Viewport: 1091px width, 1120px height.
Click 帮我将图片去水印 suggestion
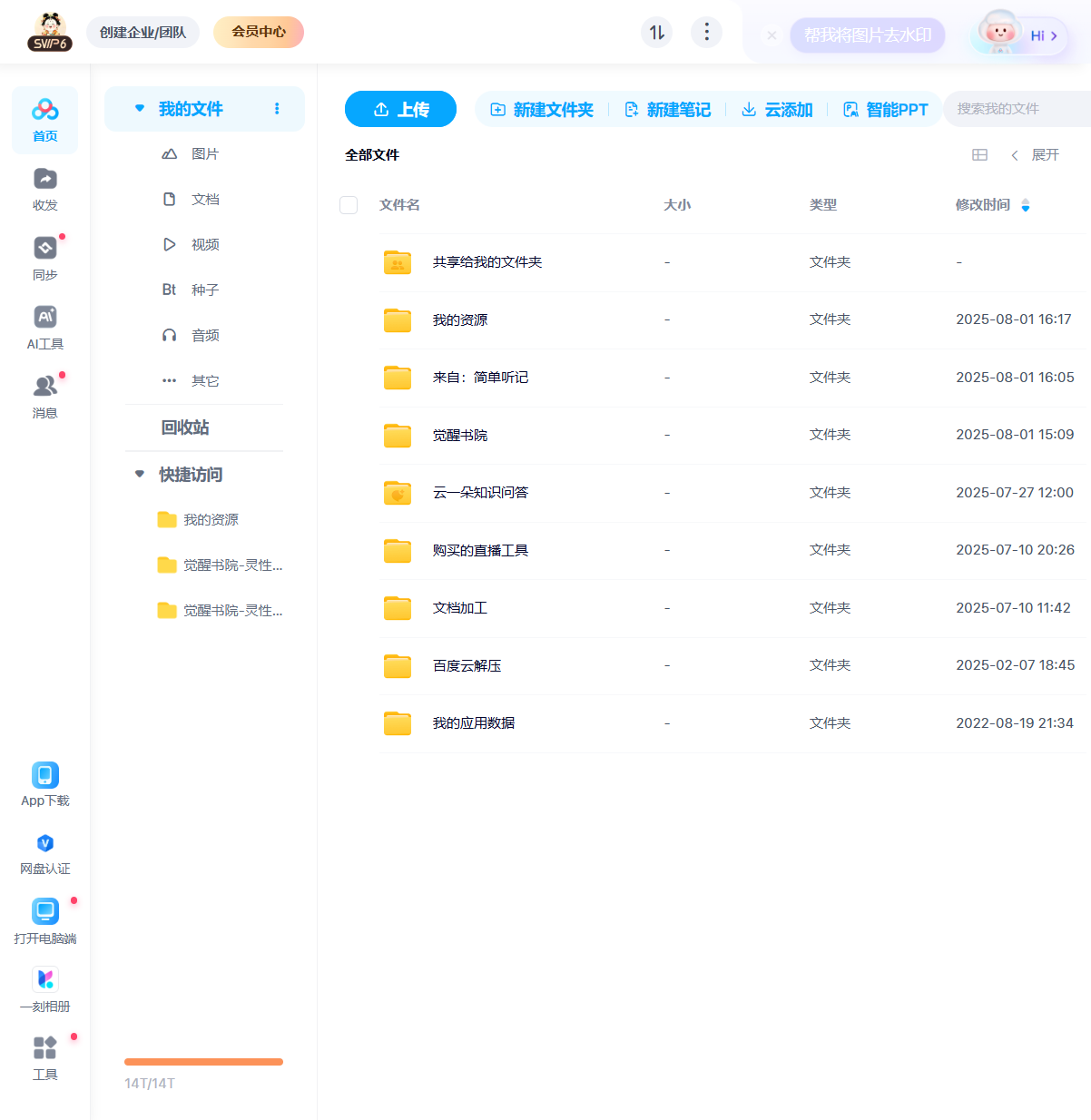coord(868,35)
